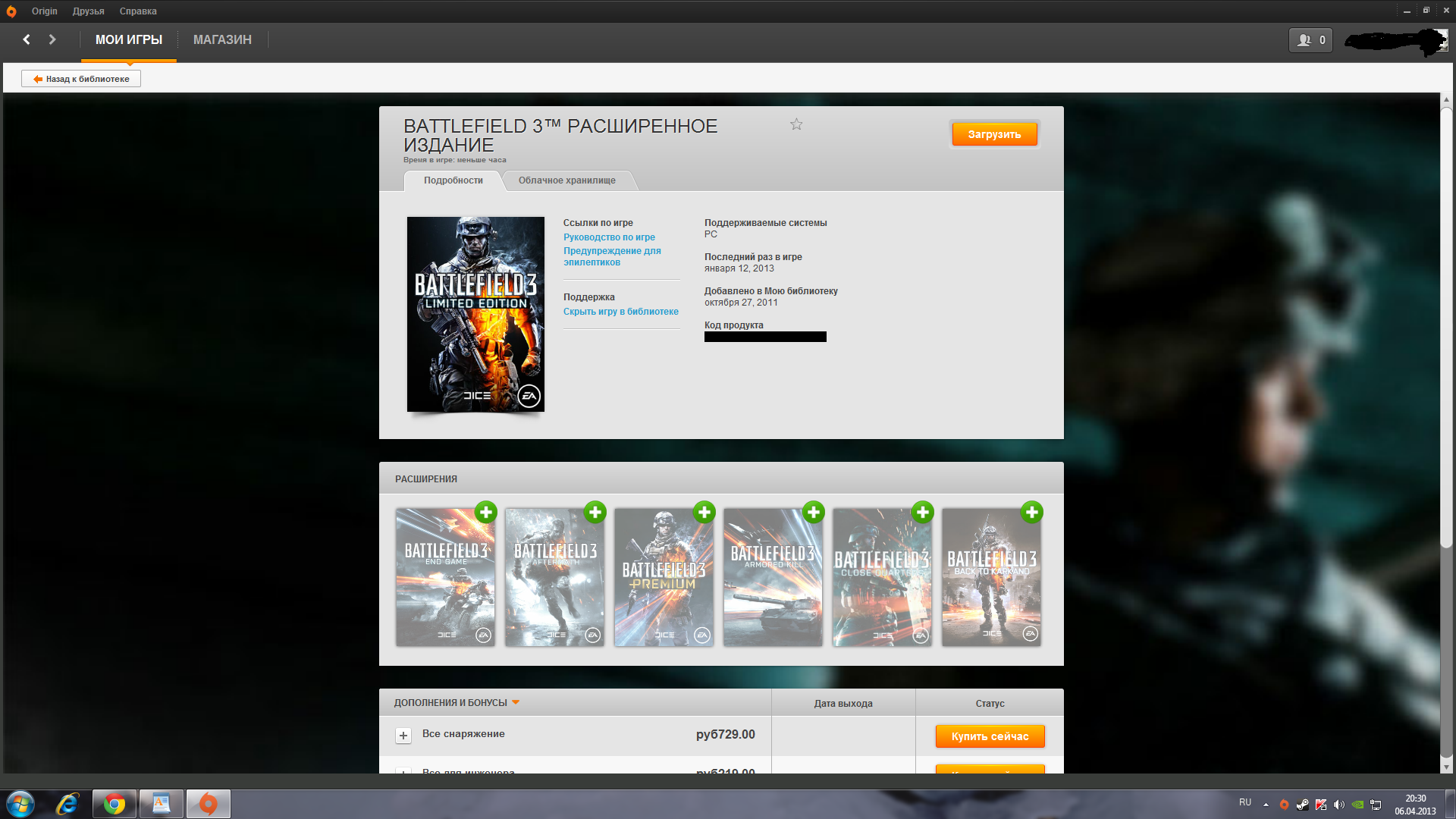This screenshot has width=1456, height=819.
Task: Click the scrollbar down arrow
Action: 1446,767
